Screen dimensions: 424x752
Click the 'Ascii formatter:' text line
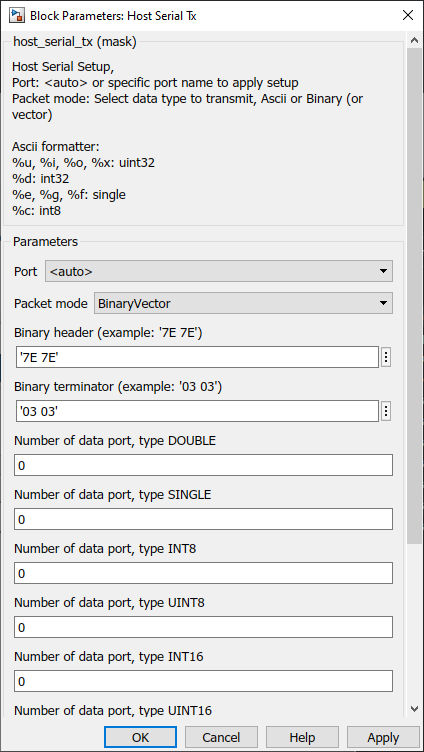point(55,147)
